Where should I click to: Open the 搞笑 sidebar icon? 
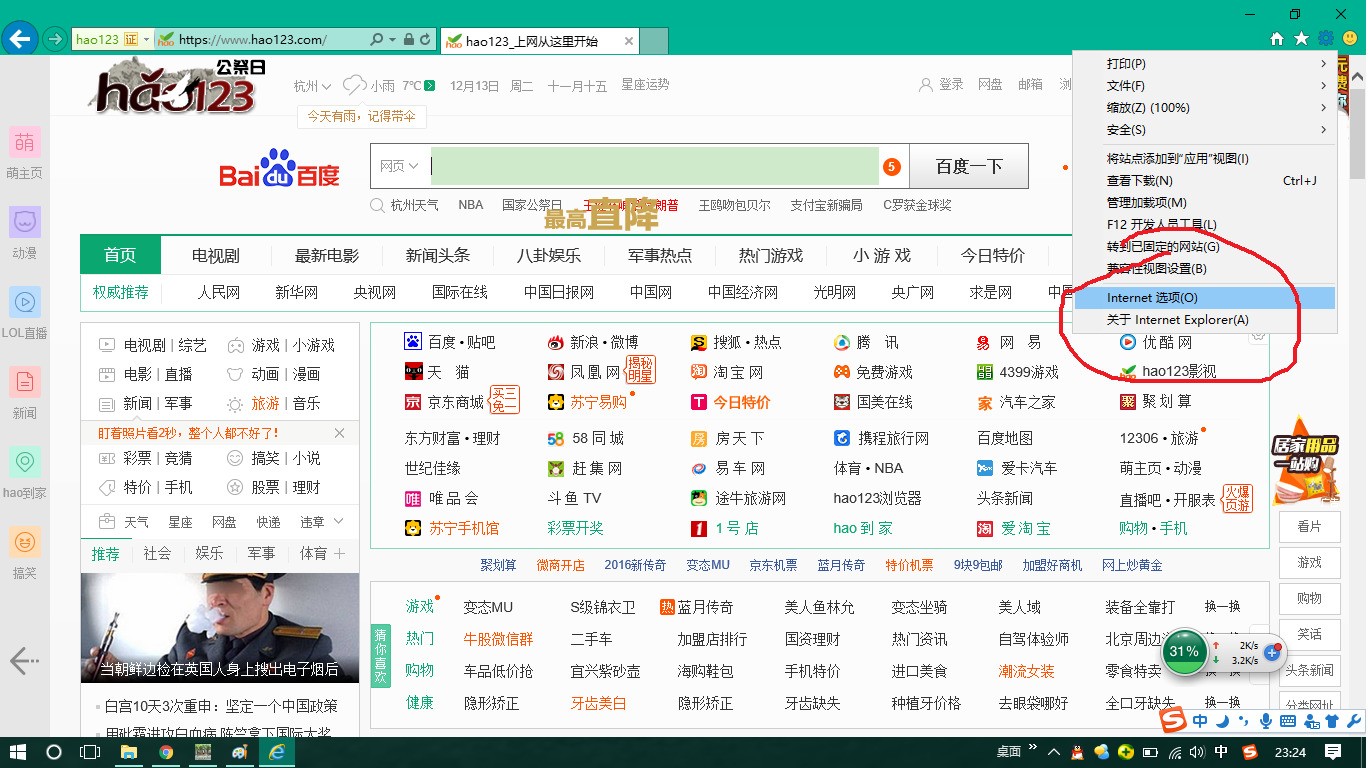tap(24, 541)
